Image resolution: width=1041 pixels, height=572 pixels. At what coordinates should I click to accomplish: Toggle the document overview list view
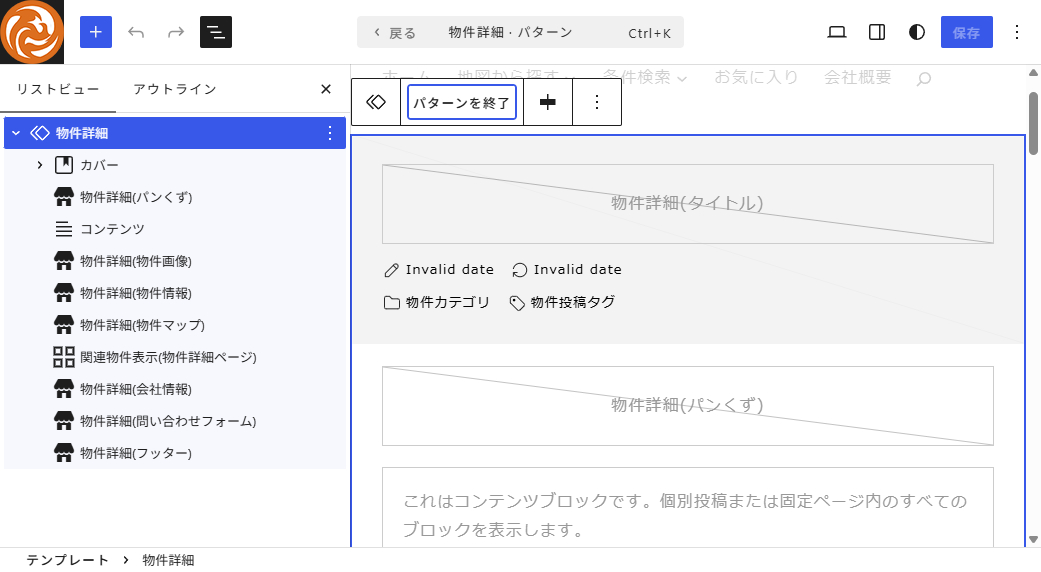coord(216,32)
